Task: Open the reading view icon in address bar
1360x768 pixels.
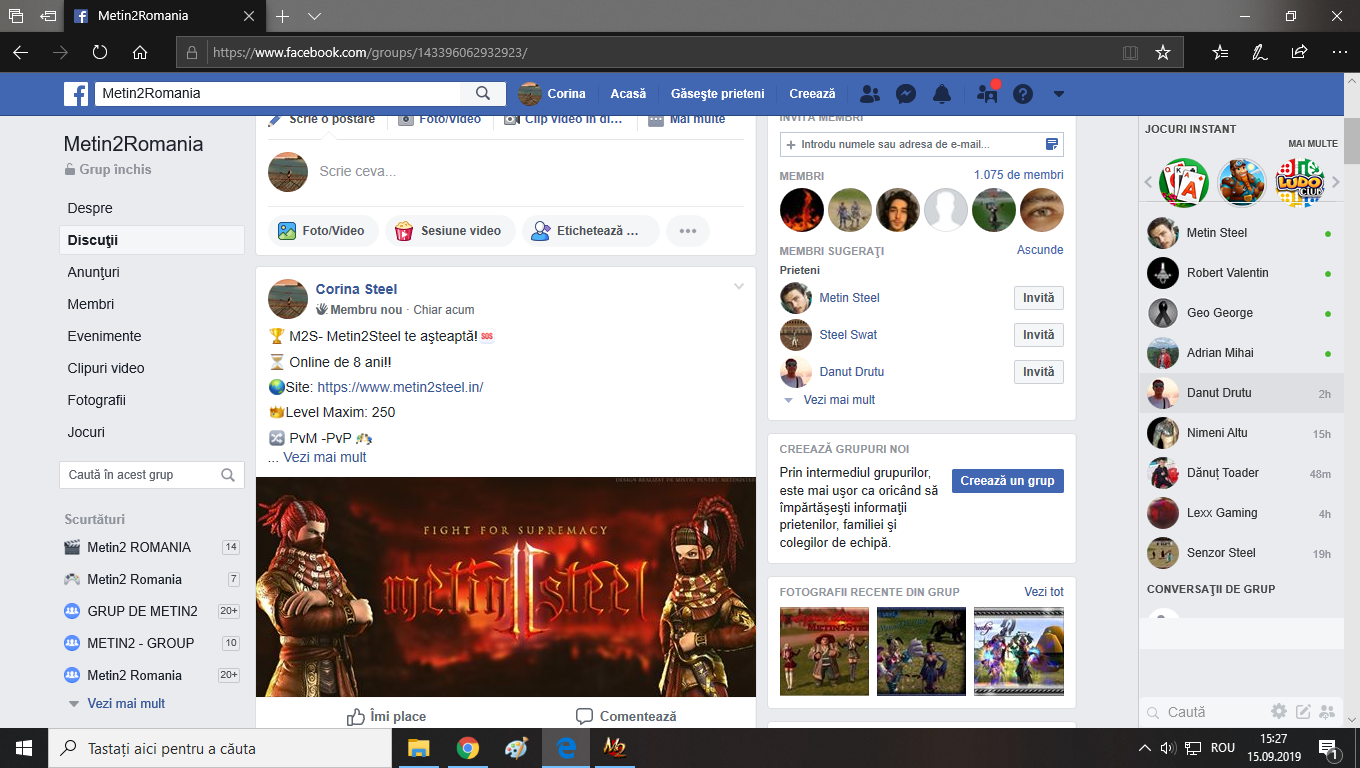Action: 1130,52
